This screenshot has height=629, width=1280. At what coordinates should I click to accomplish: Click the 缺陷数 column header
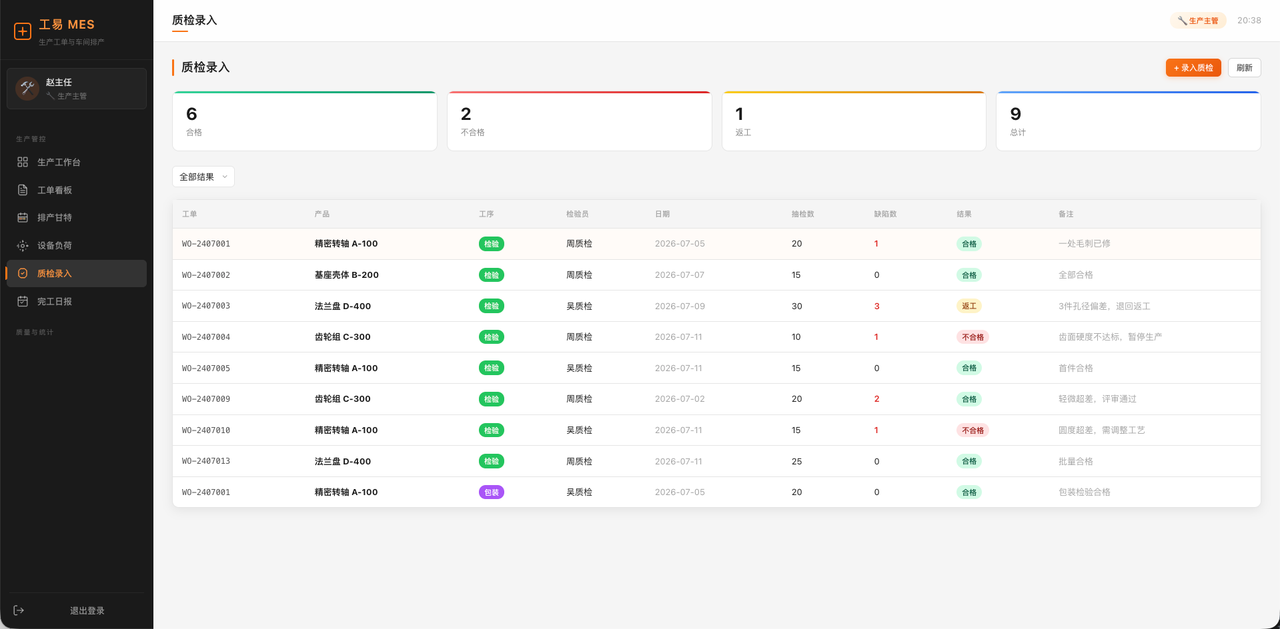pyautogui.click(x=885, y=214)
